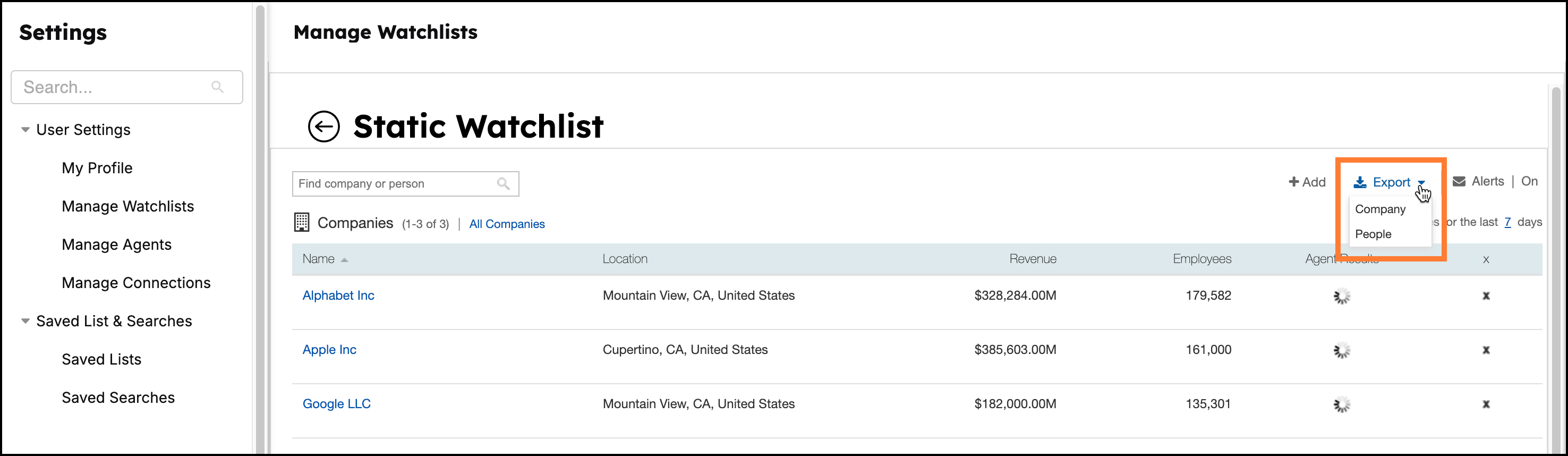
Task: Click the Export download icon
Action: (x=1359, y=181)
